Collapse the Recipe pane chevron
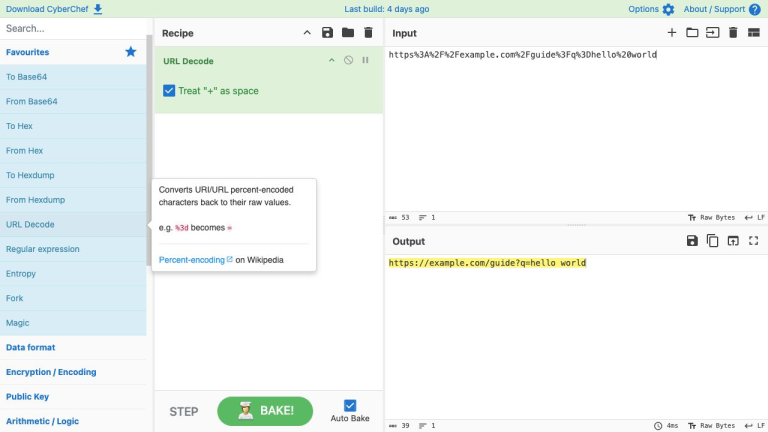This screenshot has height=432, width=768. tap(307, 33)
